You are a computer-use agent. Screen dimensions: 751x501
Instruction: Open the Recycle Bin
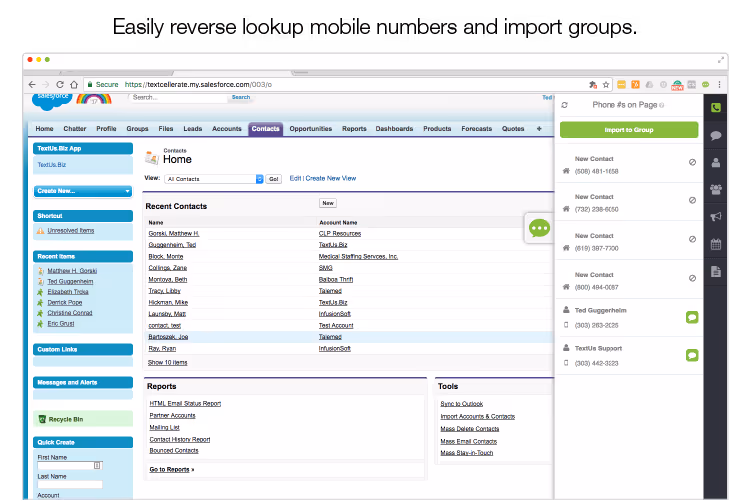(66, 419)
